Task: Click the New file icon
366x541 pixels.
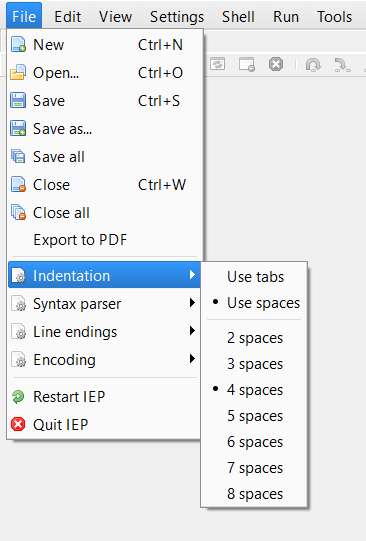Action: pos(18,45)
